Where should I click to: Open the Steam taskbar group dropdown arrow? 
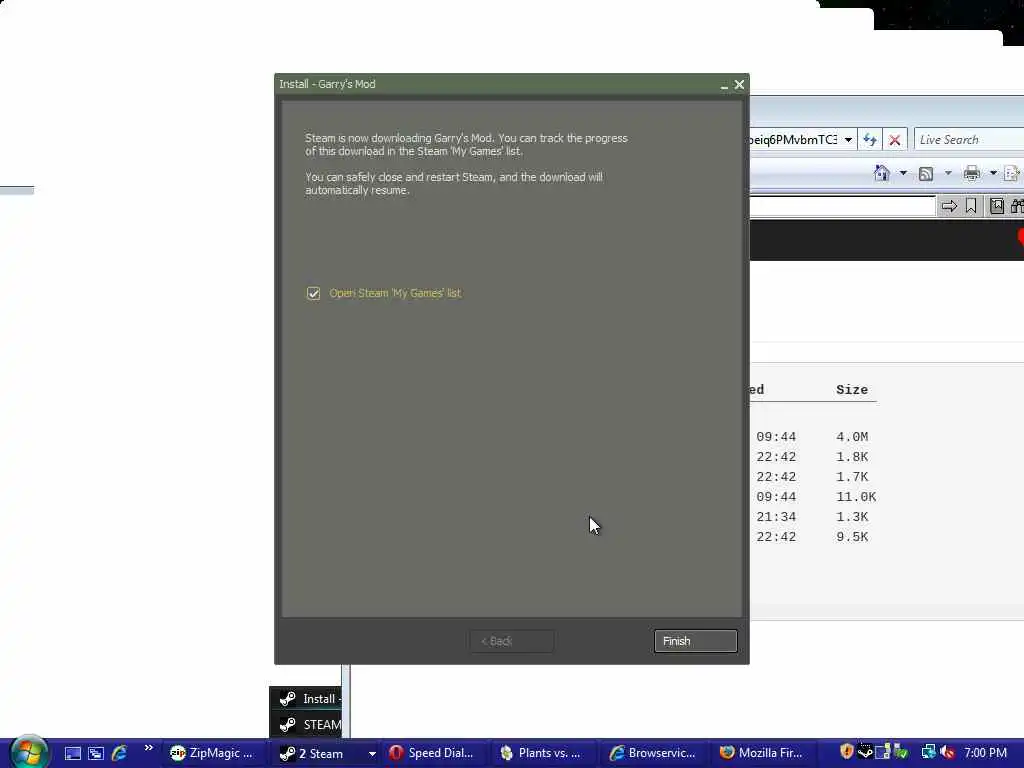coord(372,754)
